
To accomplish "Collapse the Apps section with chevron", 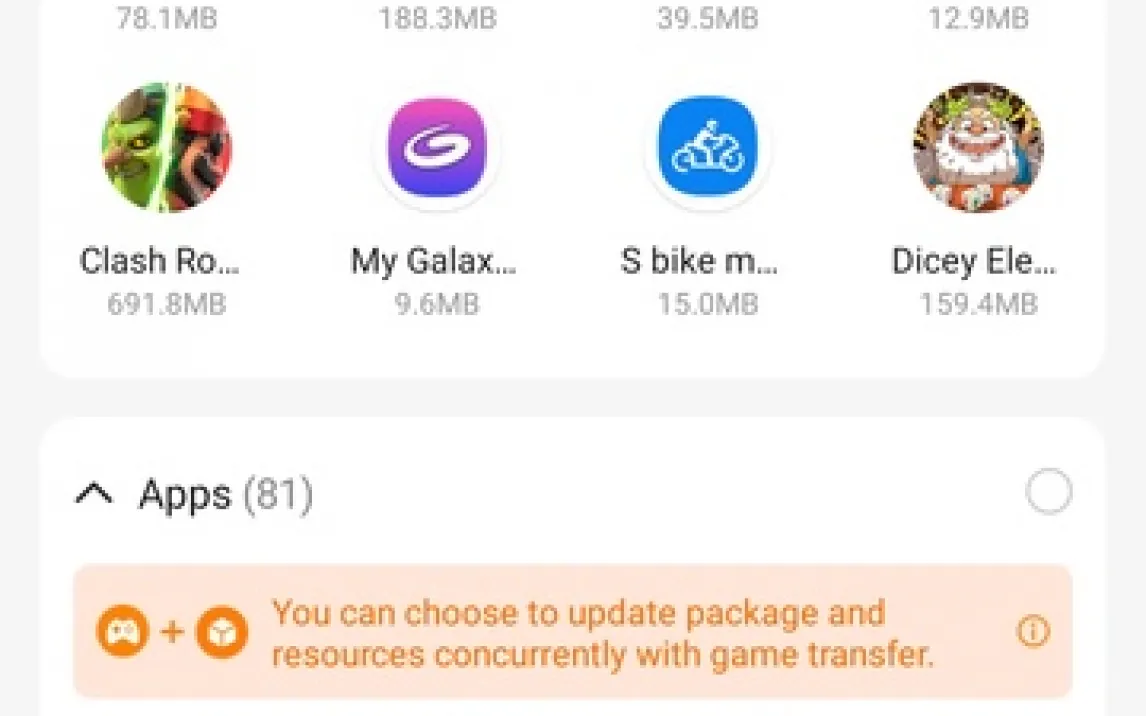I will click(94, 495).
